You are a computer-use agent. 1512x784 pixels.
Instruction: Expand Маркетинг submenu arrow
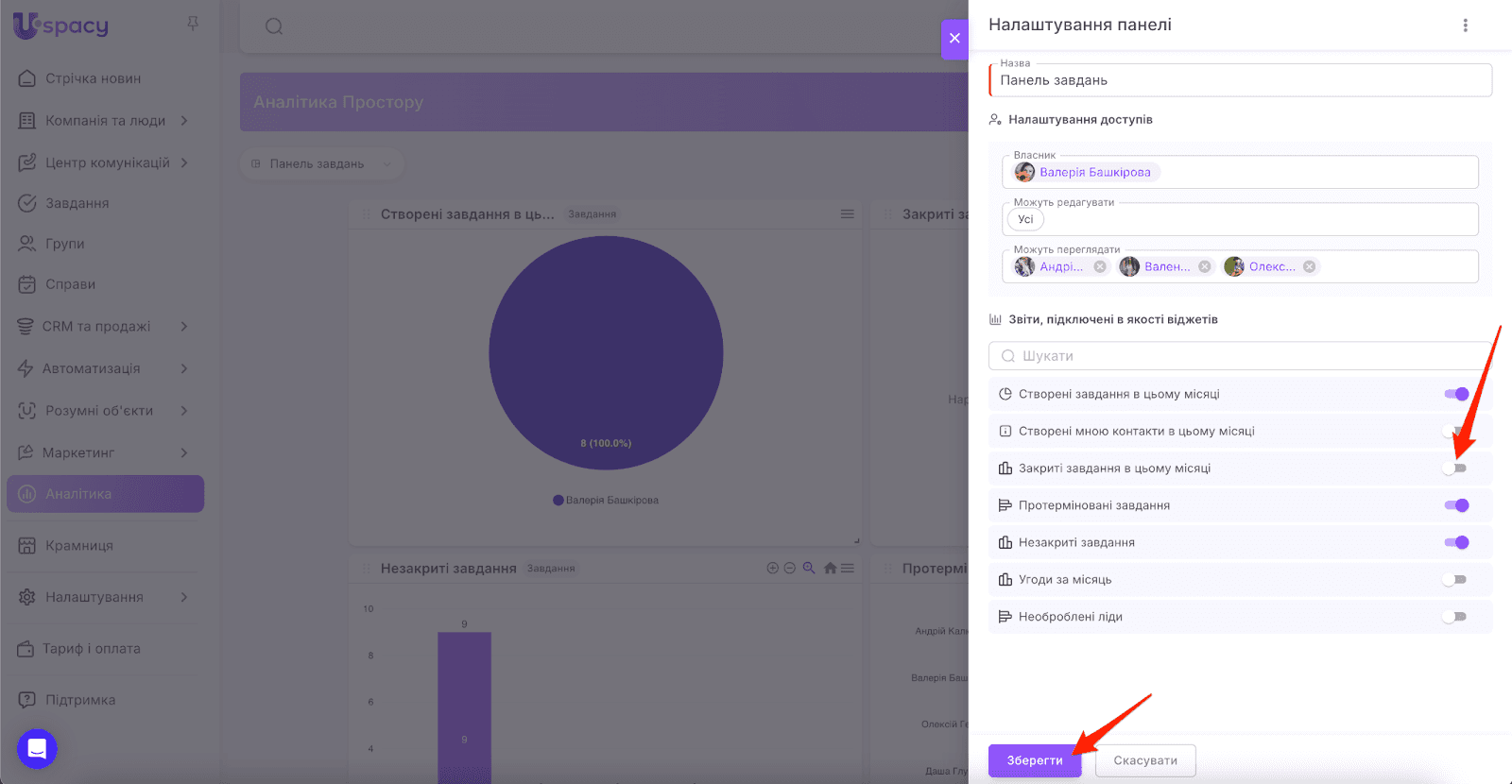tap(184, 452)
